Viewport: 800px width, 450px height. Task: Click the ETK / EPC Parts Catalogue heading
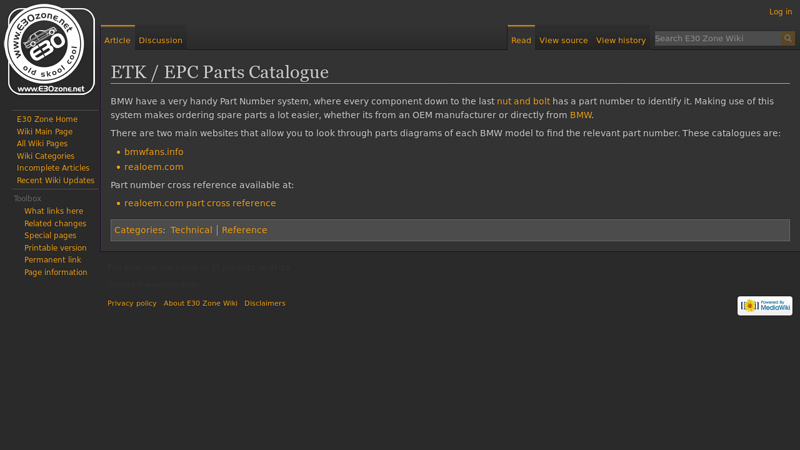219,72
